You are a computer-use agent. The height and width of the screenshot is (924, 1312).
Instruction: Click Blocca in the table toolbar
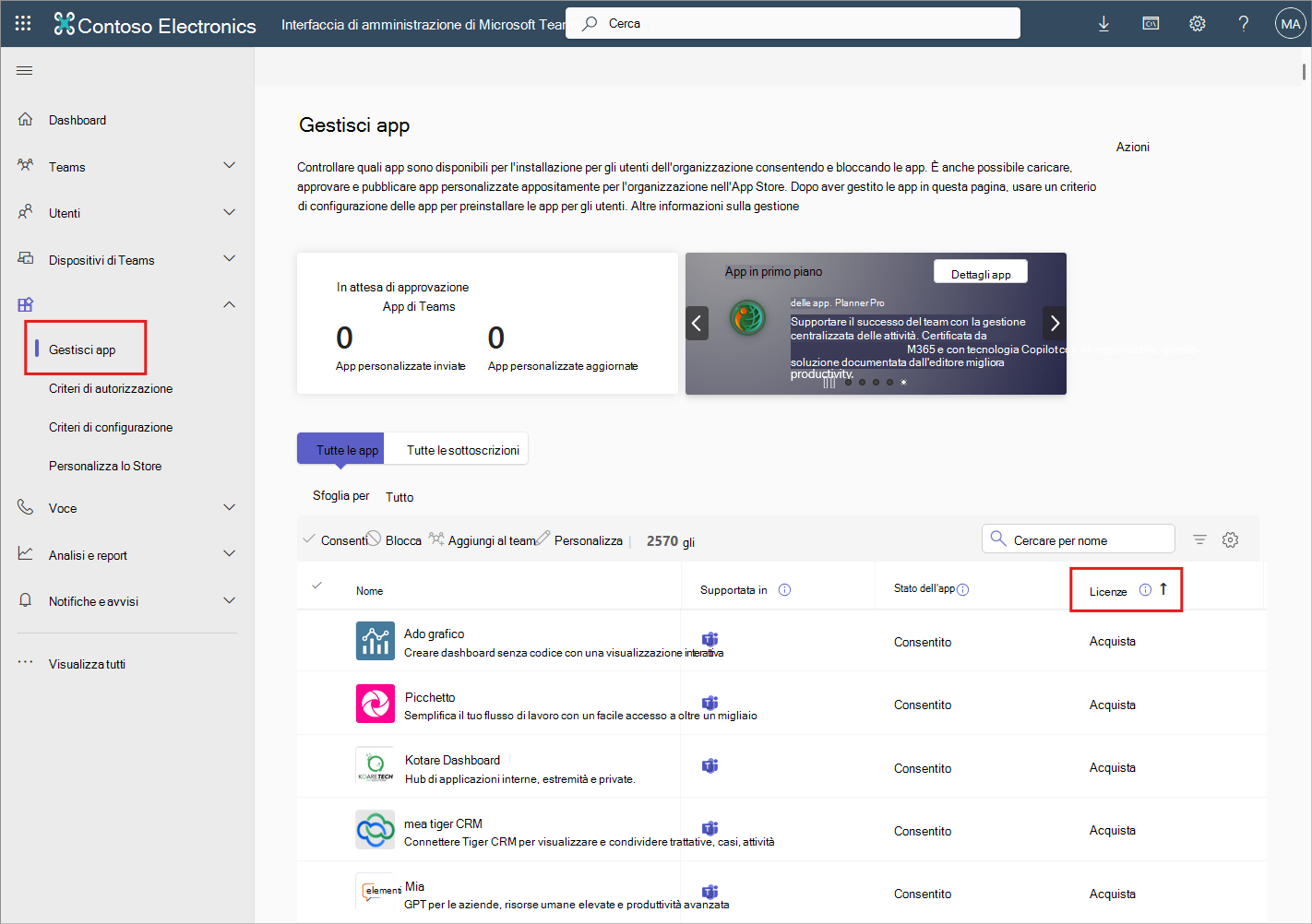[x=394, y=540]
